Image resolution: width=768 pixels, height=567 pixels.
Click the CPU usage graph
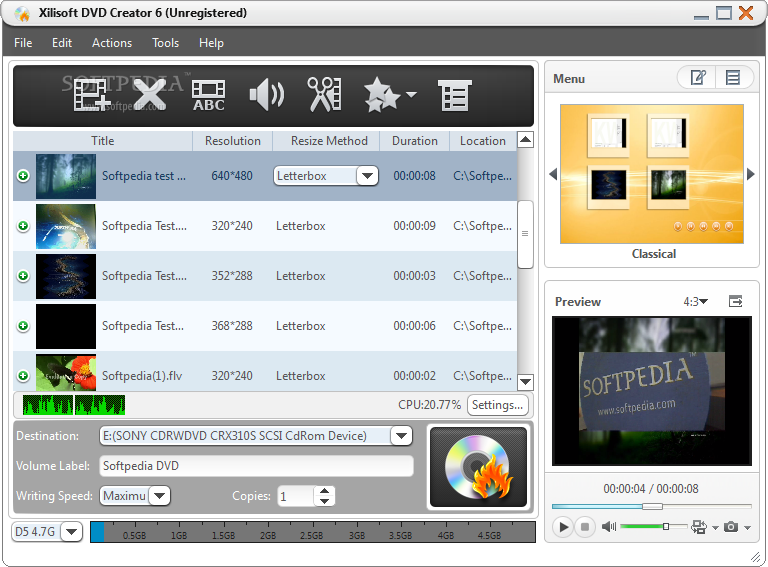tap(74, 405)
